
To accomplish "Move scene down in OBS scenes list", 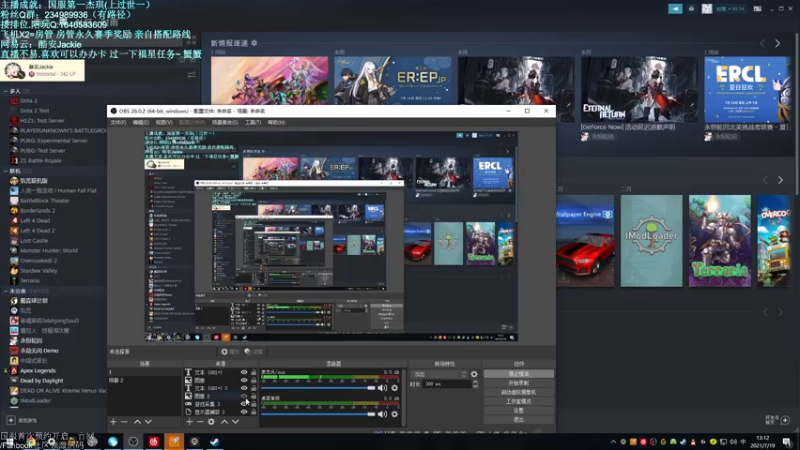I will [148, 422].
